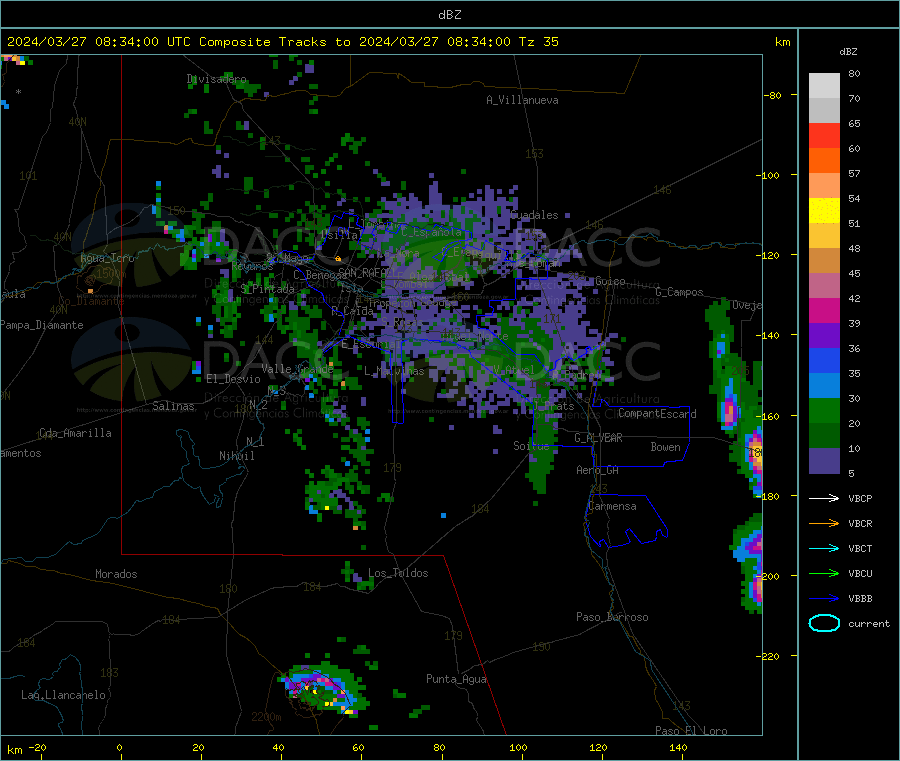The height and width of the screenshot is (761, 900).
Task: Click the purple 5 dBZ color band
Action: [x=824, y=461]
